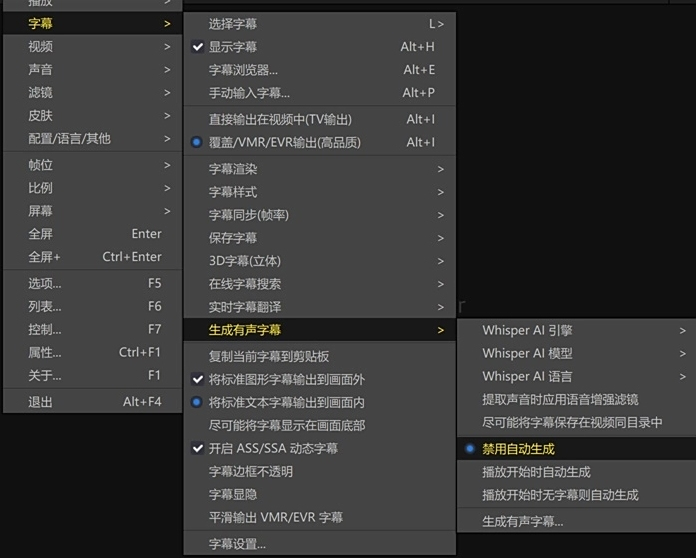This screenshot has height=558, width=696.
Task: Toggle 将标准图形字幕输出到画面外 option
Action: pyautogui.click(x=286, y=379)
